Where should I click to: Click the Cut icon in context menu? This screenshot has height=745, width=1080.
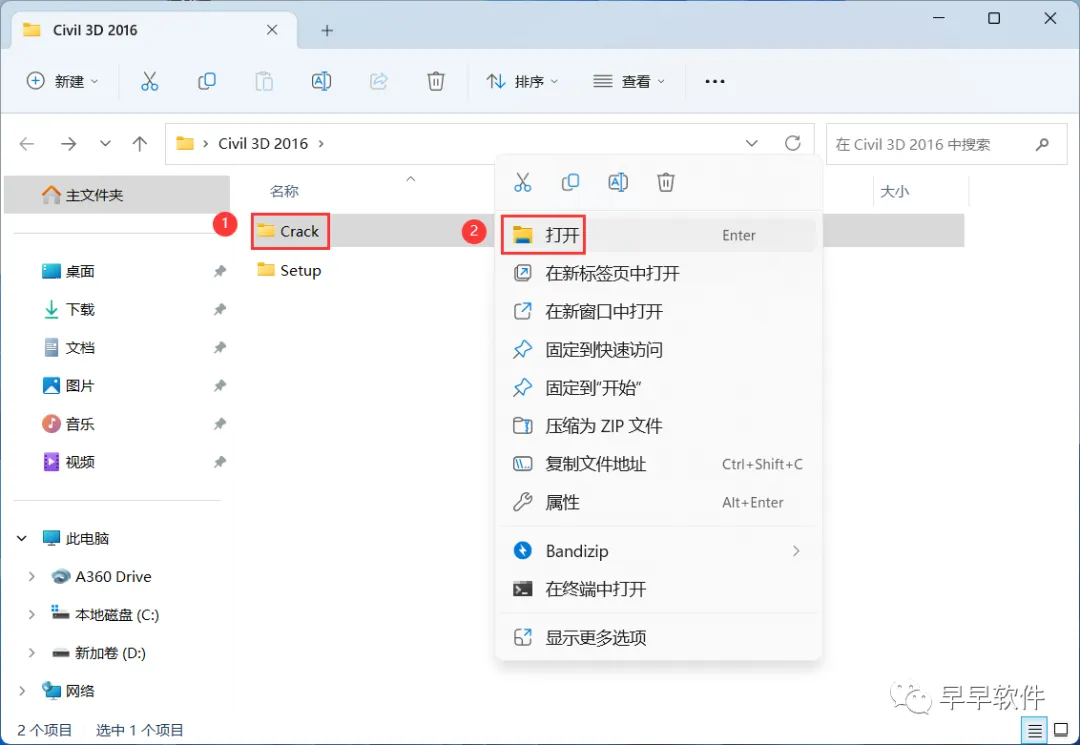[x=523, y=182]
